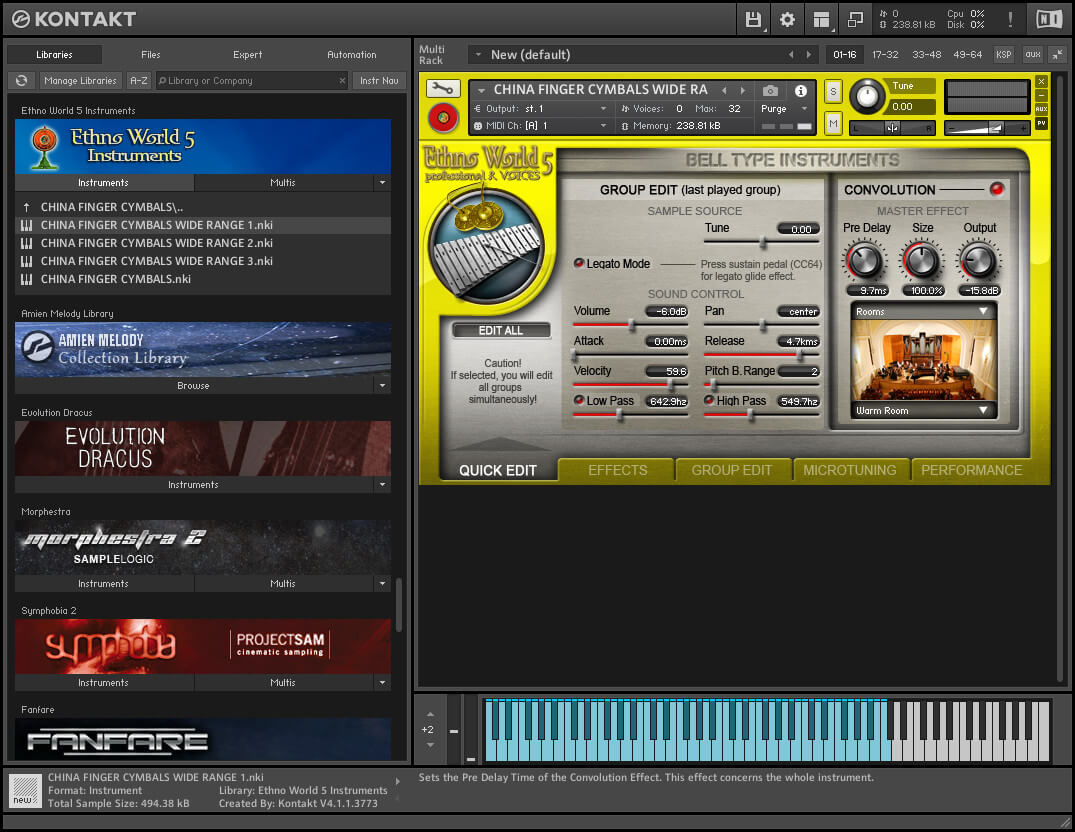Open the Warm Room preset dropdown
Image resolution: width=1075 pixels, height=832 pixels.
tap(922, 411)
